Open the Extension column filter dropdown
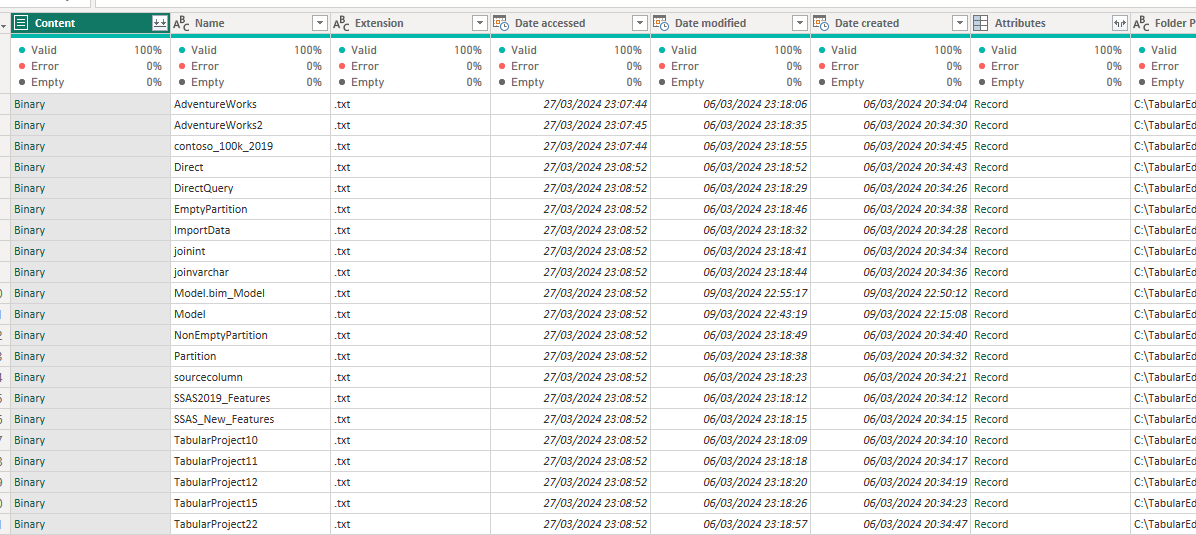 click(x=480, y=24)
